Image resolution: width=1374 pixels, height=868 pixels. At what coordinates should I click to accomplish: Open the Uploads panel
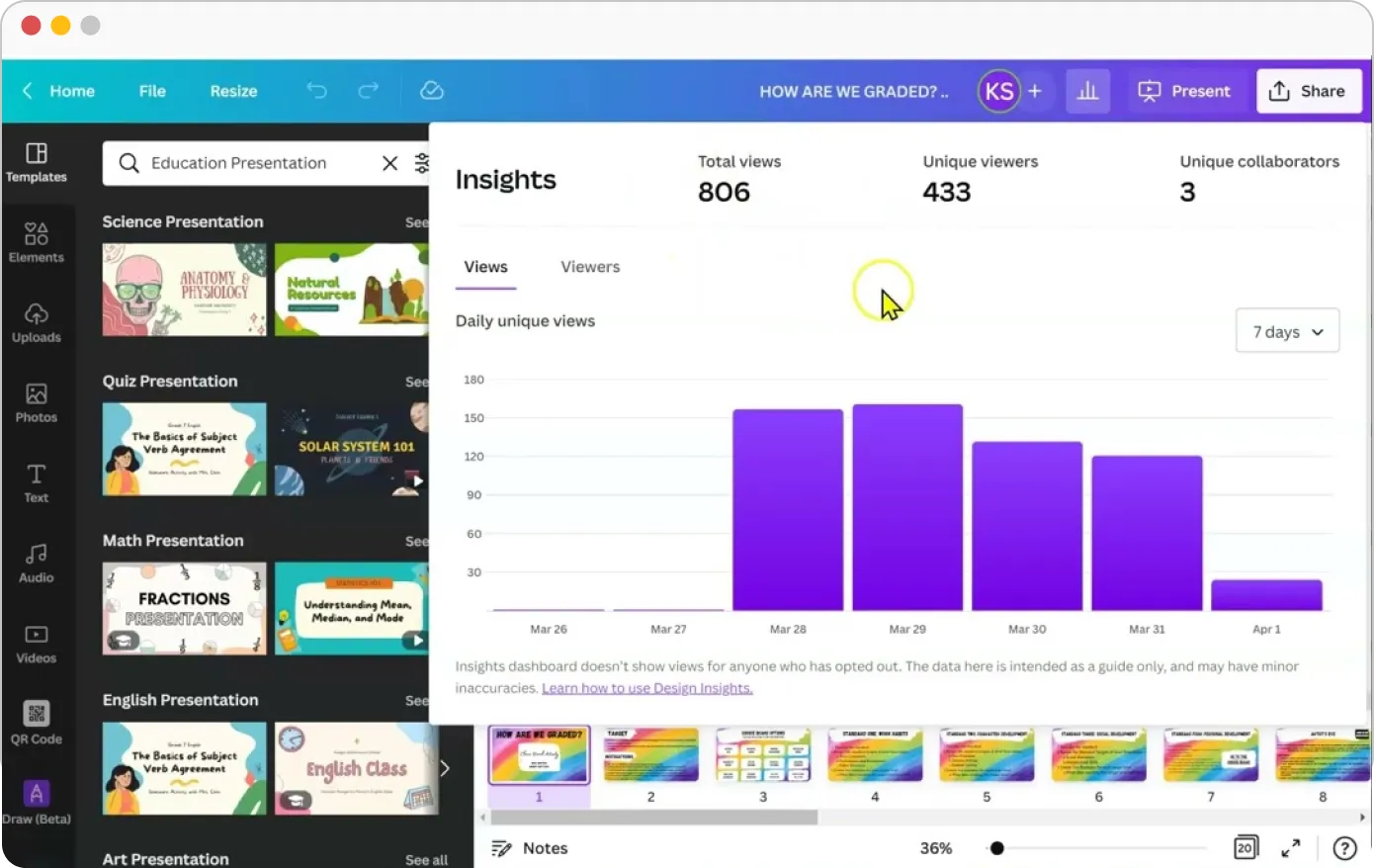click(x=37, y=322)
